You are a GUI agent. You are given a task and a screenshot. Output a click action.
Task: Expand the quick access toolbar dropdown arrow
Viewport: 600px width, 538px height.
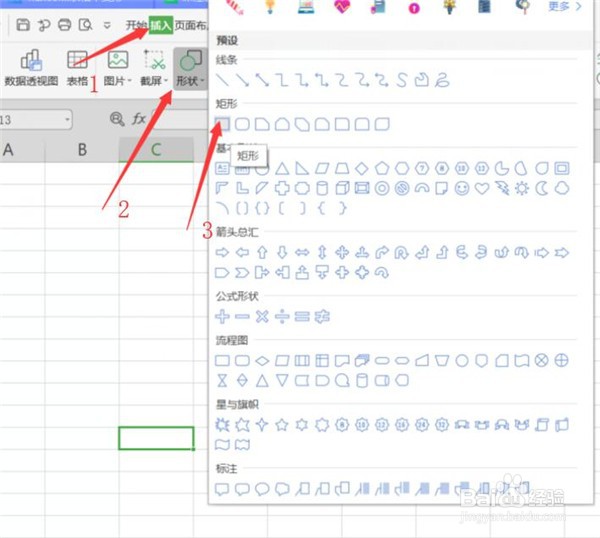pos(107,26)
